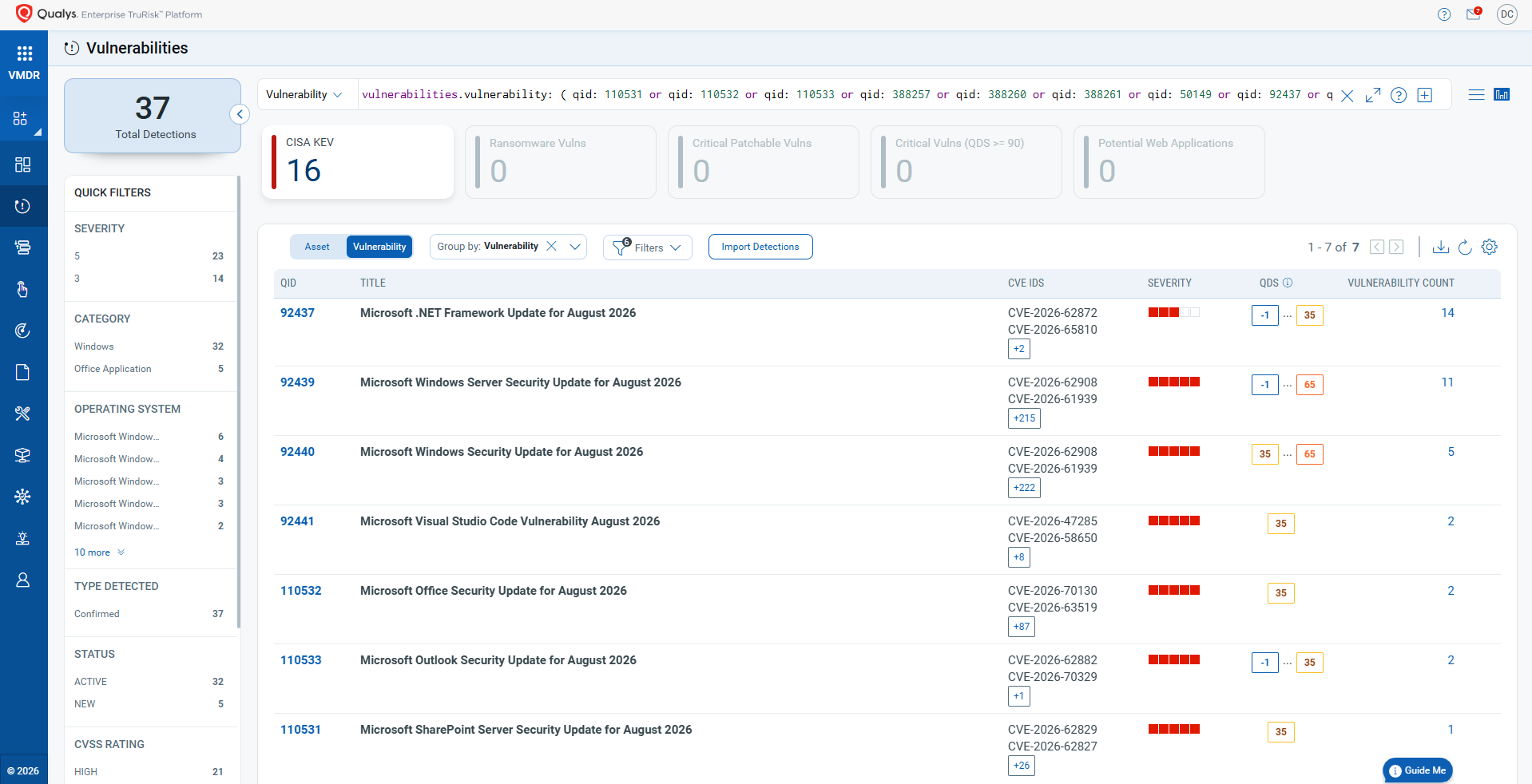Open the add-widgets icon below VMDR
The width and height of the screenshot is (1532, 784).
coord(21,119)
